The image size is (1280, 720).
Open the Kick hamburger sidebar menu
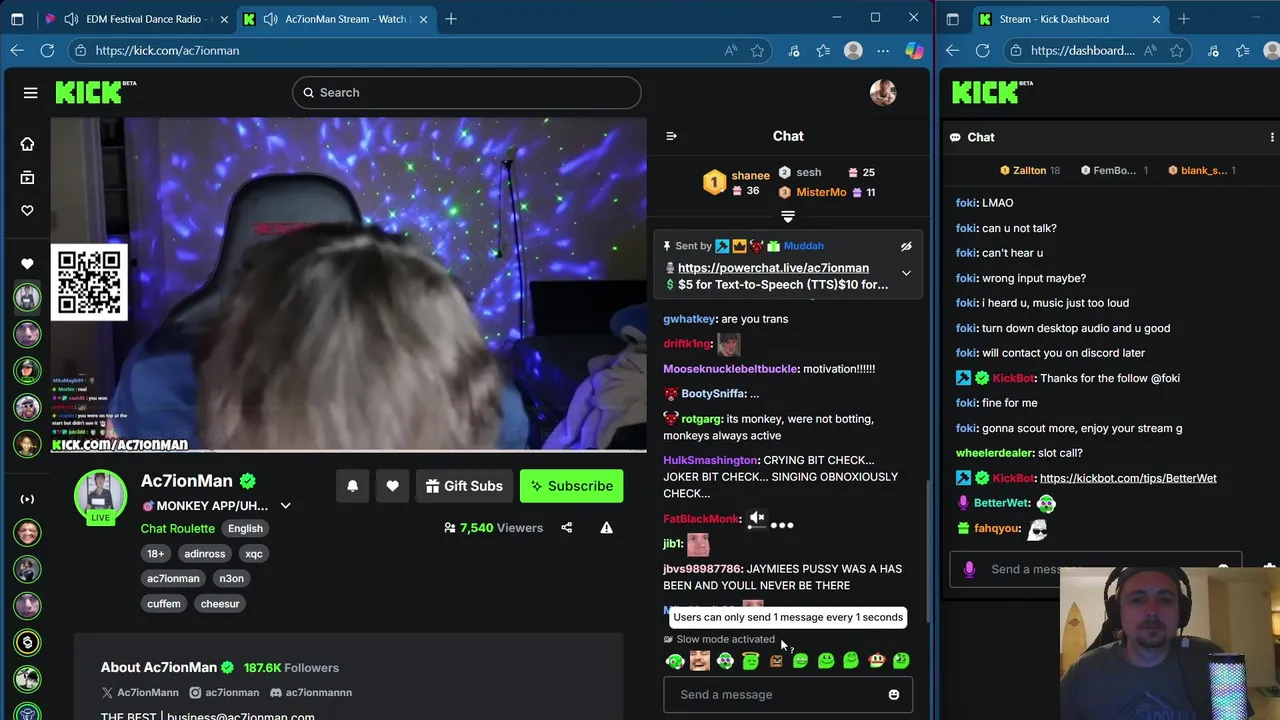tap(30, 93)
